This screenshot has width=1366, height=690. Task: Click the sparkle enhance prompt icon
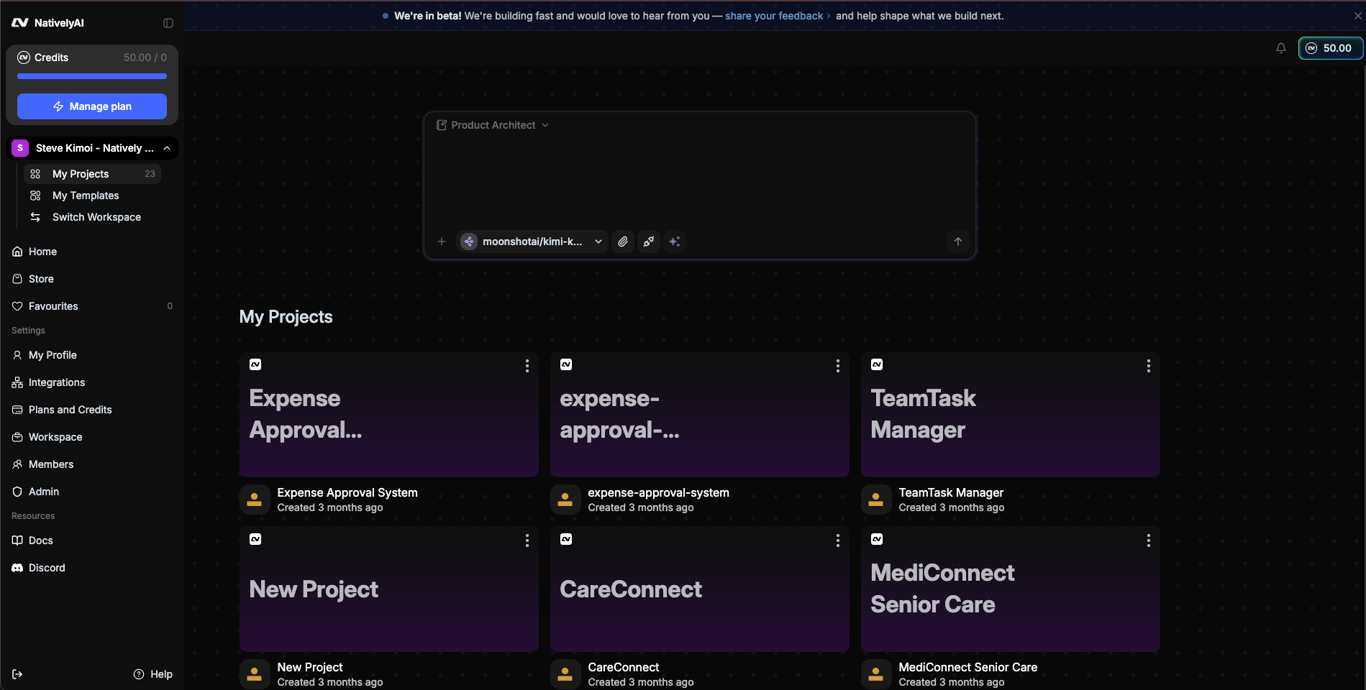coord(675,241)
